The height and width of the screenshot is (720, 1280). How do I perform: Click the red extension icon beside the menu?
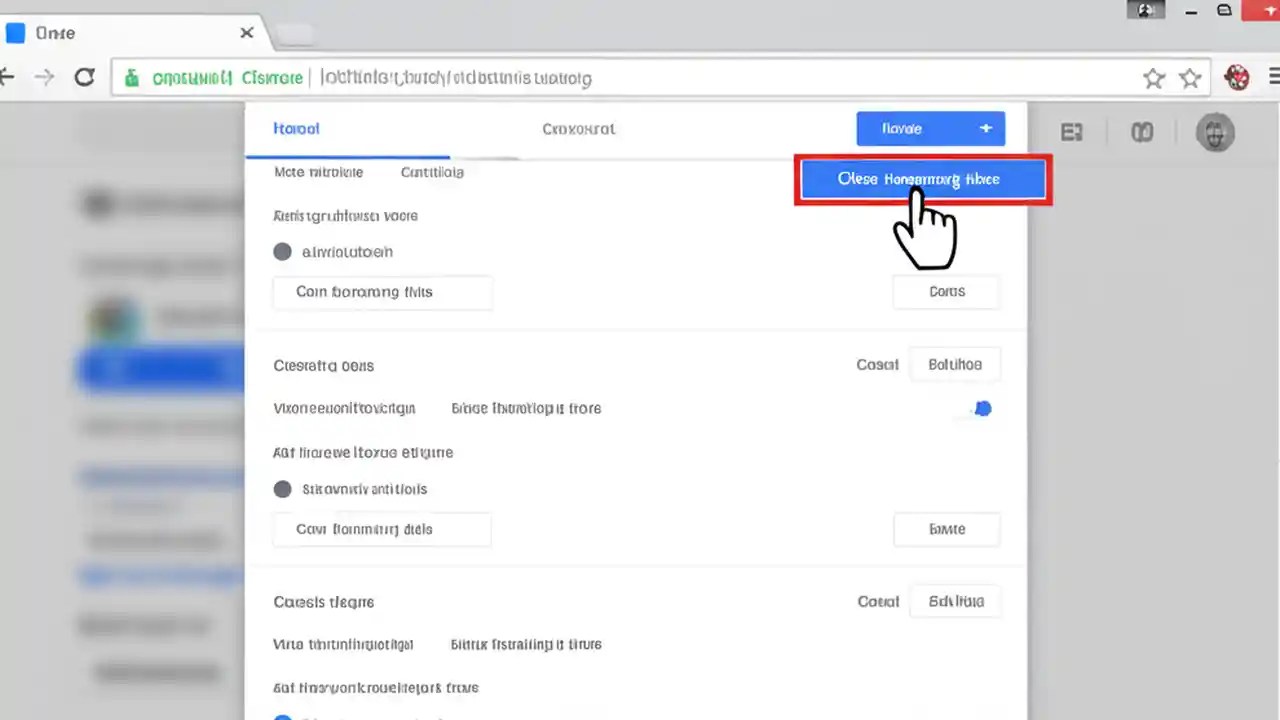(1237, 76)
